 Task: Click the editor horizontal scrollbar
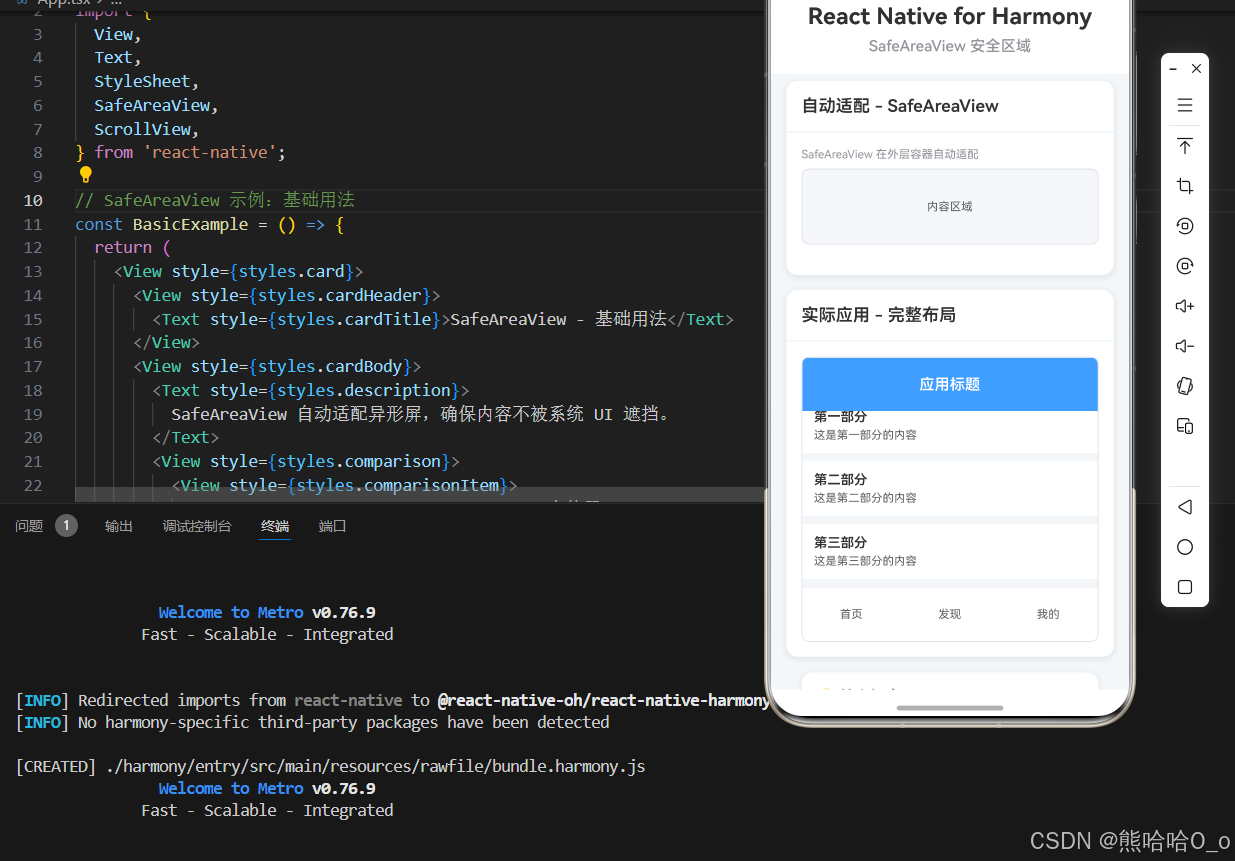tap(420, 494)
